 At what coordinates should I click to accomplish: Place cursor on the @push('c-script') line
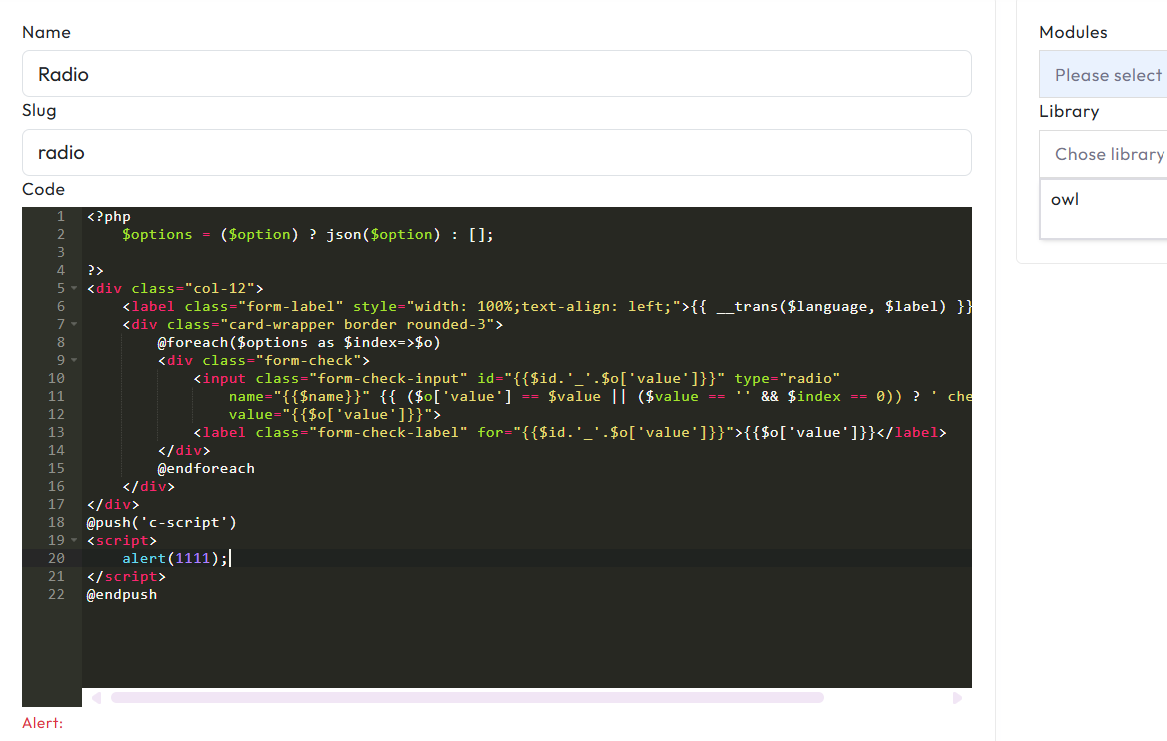coord(161,523)
